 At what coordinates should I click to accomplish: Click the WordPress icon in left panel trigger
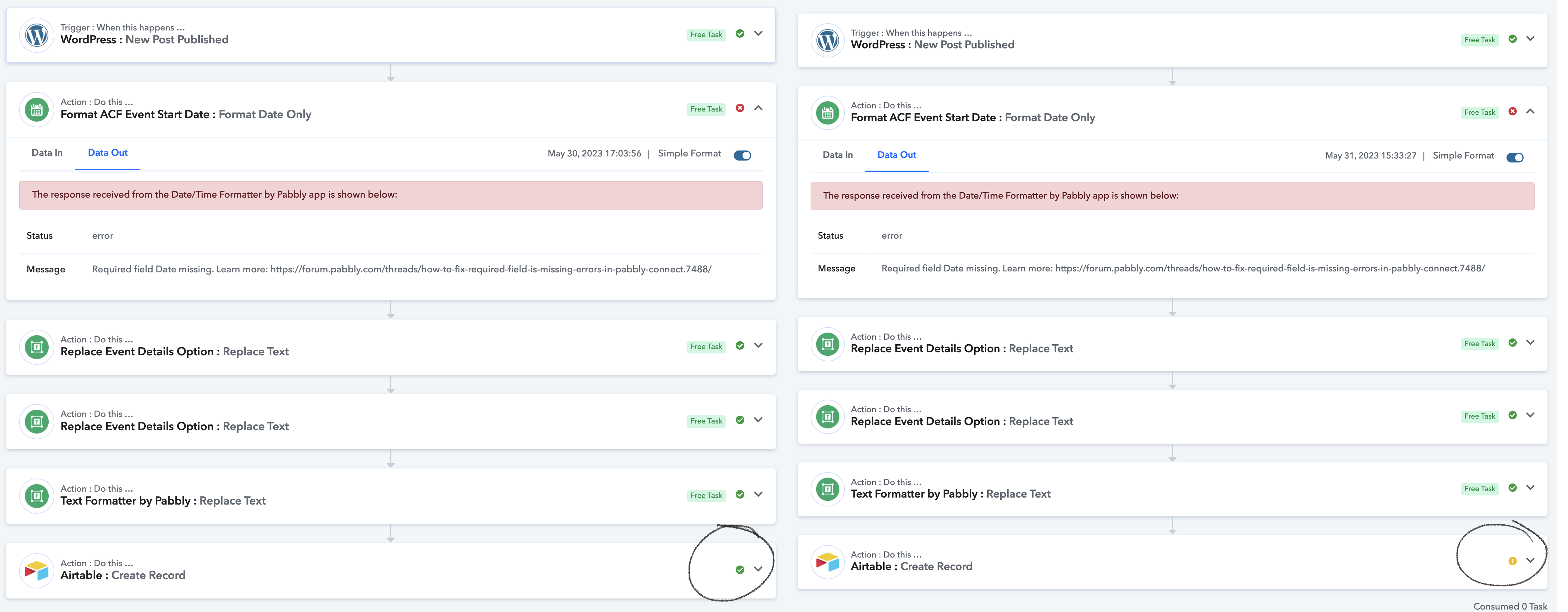point(36,35)
